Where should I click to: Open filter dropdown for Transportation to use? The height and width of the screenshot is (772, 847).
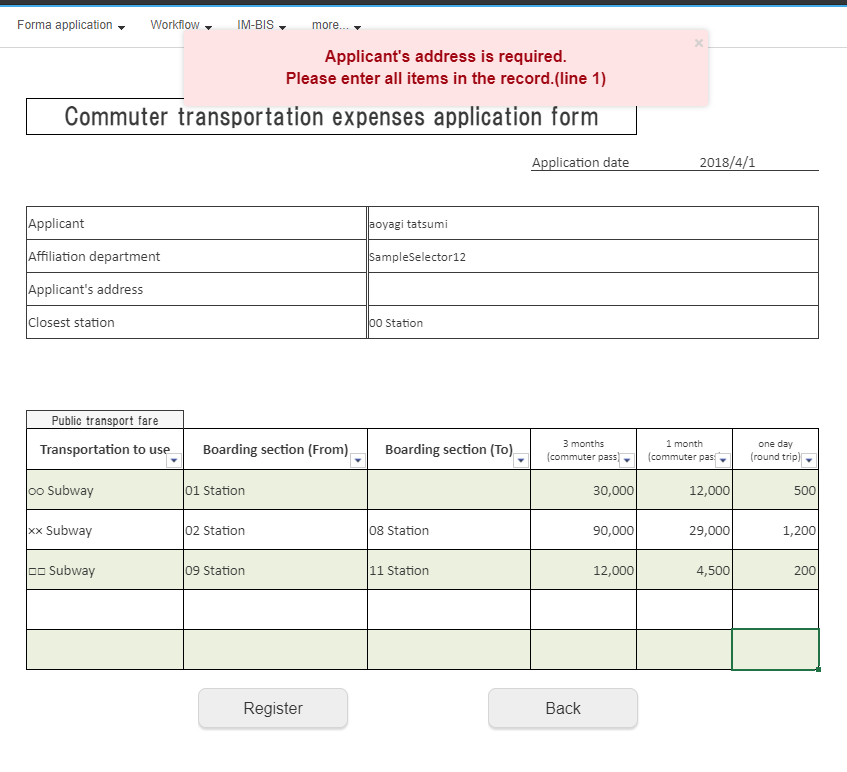[x=174, y=460]
